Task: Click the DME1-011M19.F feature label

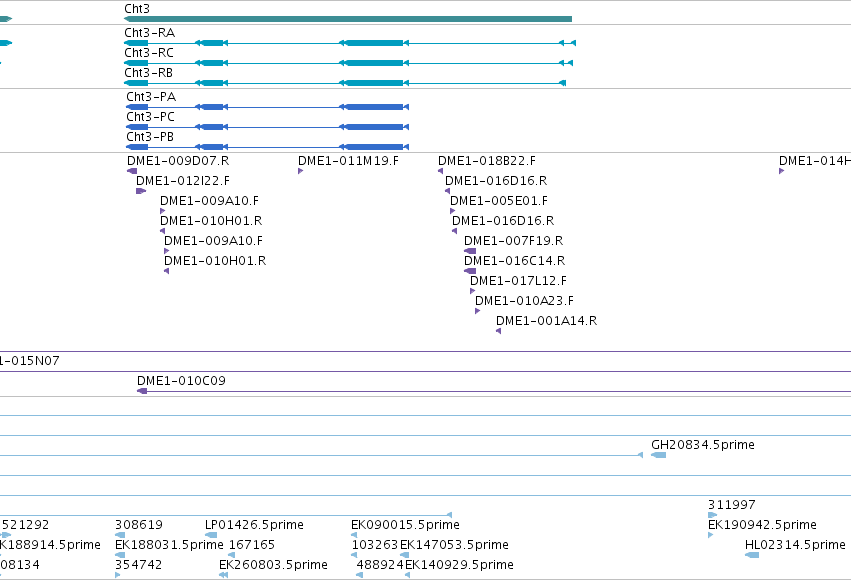Action: pos(348,161)
